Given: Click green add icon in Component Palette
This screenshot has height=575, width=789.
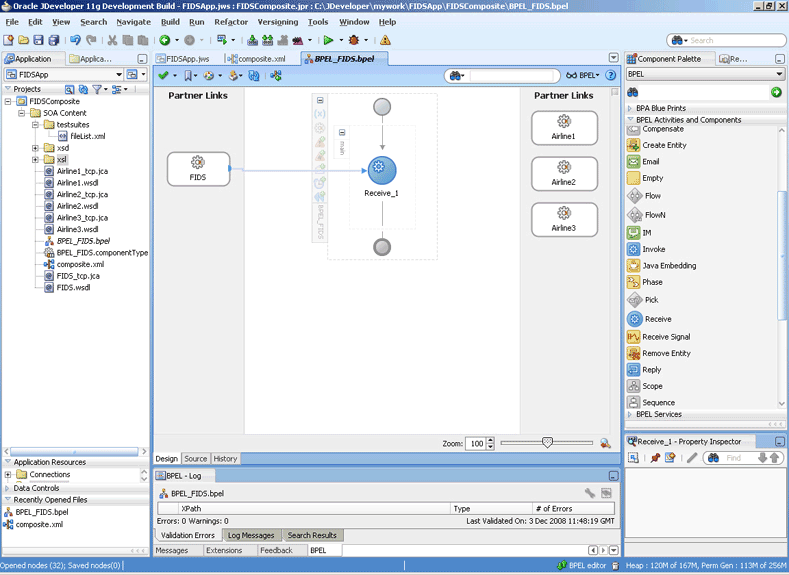Looking at the screenshot, I should (x=776, y=92).
